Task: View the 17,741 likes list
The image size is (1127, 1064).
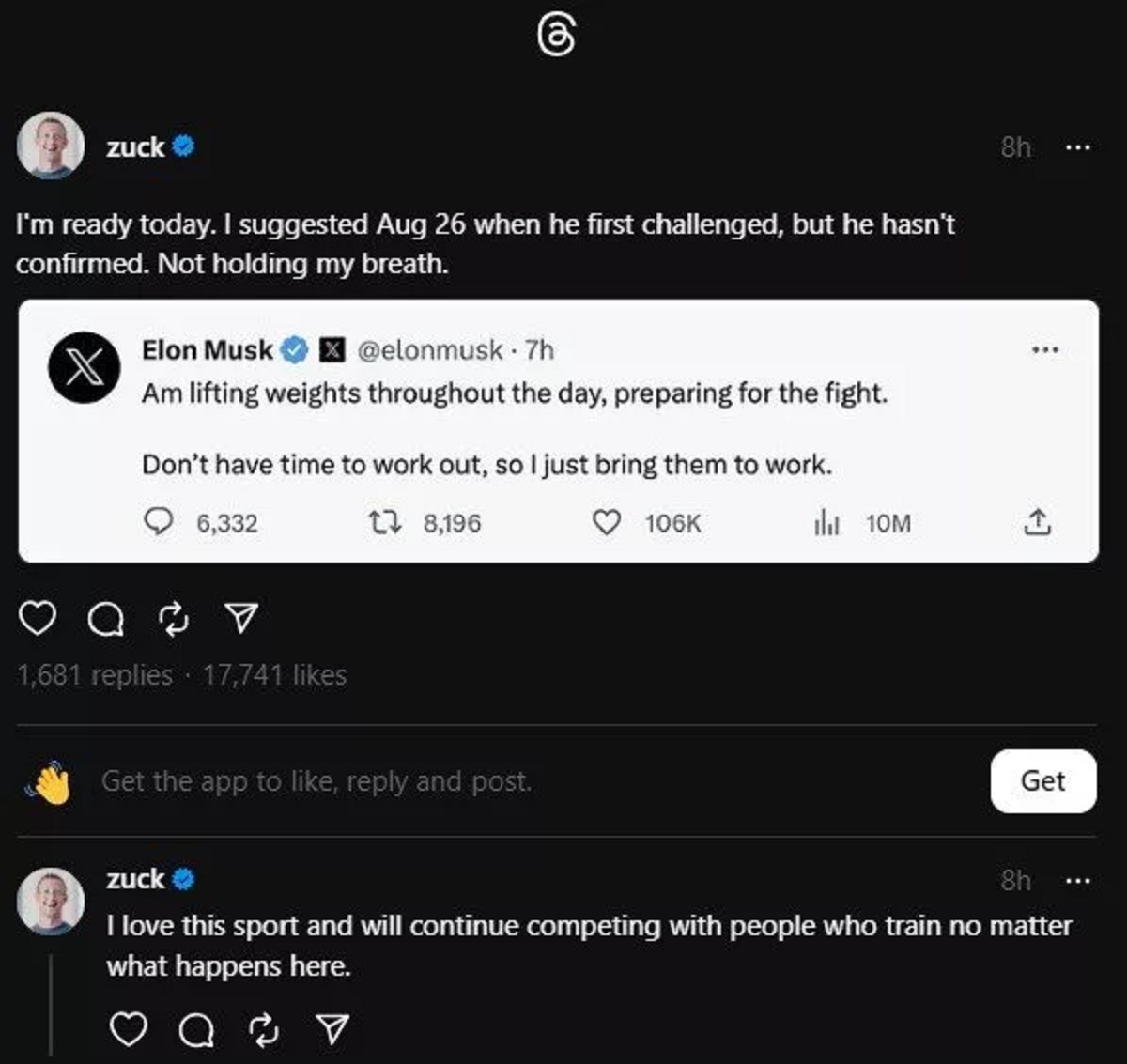Action: [274, 675]
